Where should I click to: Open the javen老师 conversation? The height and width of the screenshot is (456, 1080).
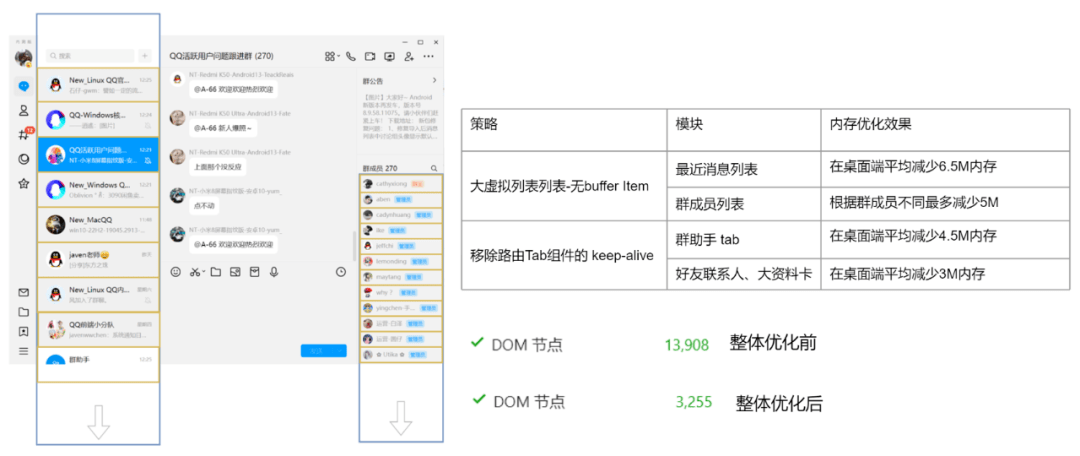(98, 260)
